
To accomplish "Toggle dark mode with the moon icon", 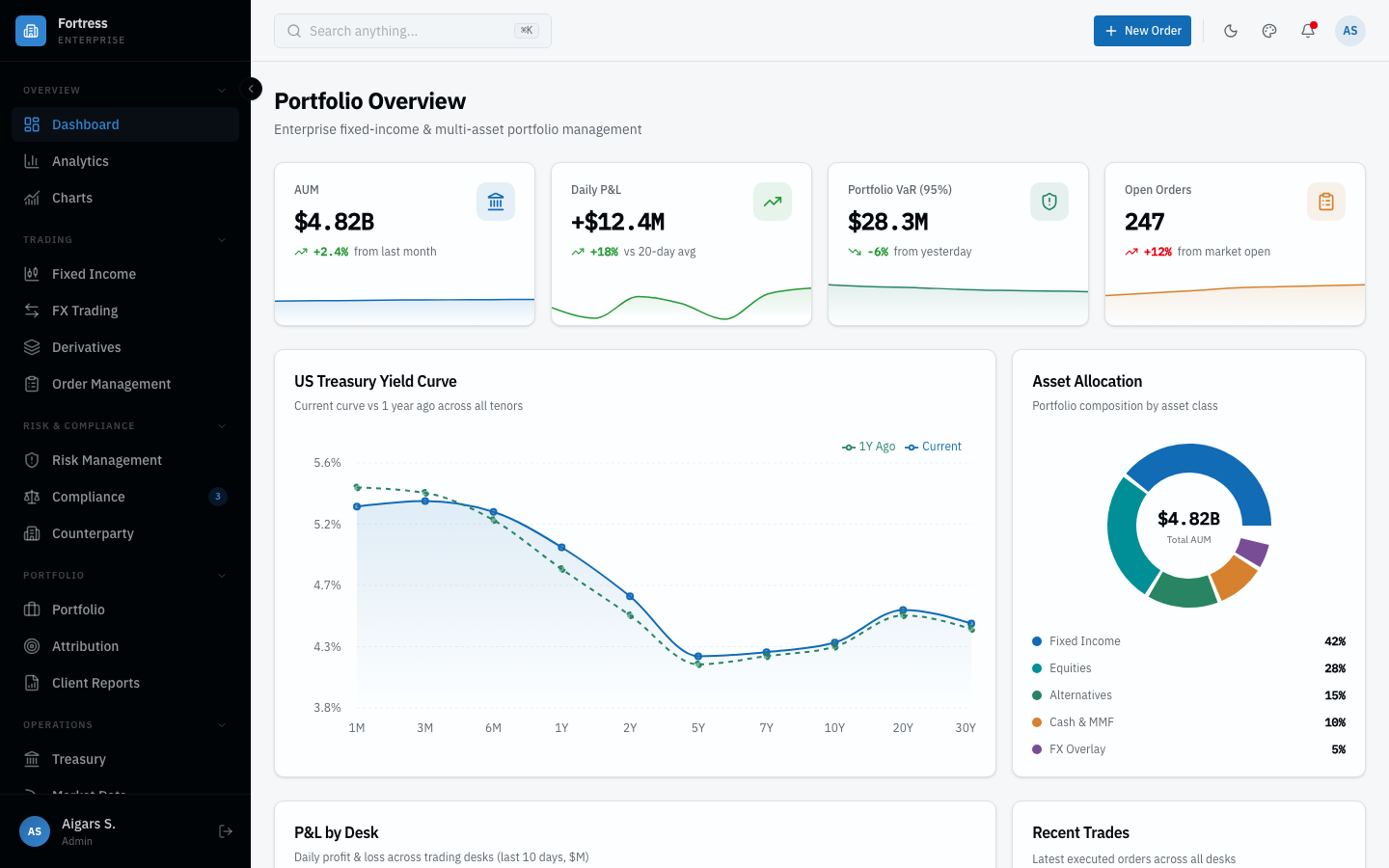I will point(1231,30).
